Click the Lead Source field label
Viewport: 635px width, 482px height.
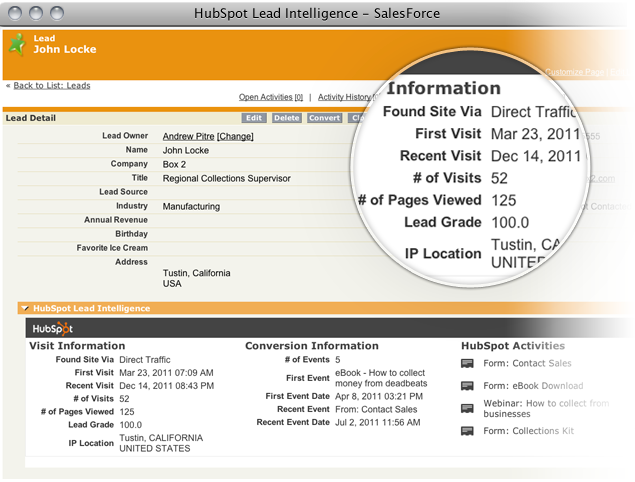[124, 192]
